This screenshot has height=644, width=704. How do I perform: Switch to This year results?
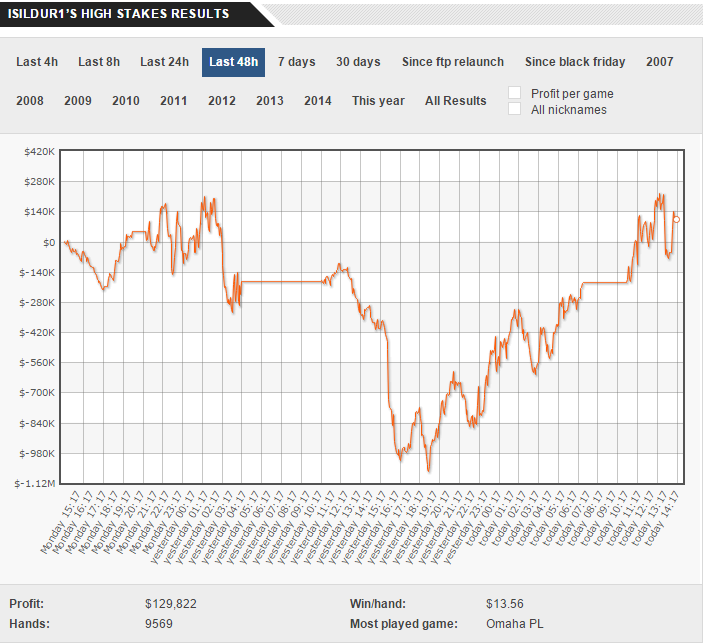tap(378, 101)
